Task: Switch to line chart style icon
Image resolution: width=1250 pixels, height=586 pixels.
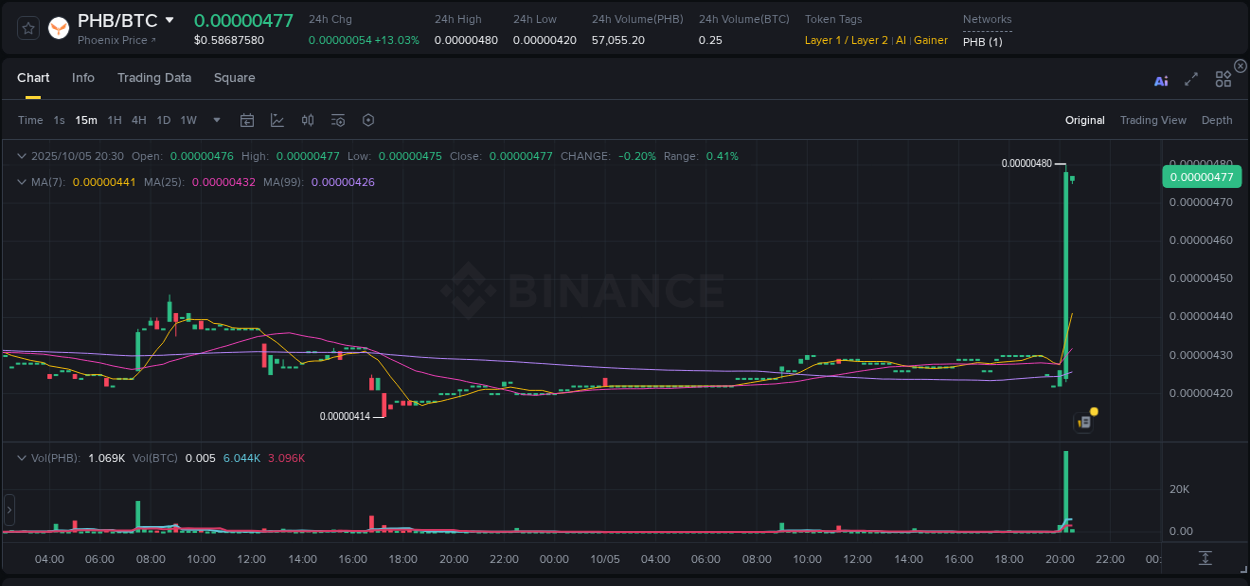Action: click(277, 120)
